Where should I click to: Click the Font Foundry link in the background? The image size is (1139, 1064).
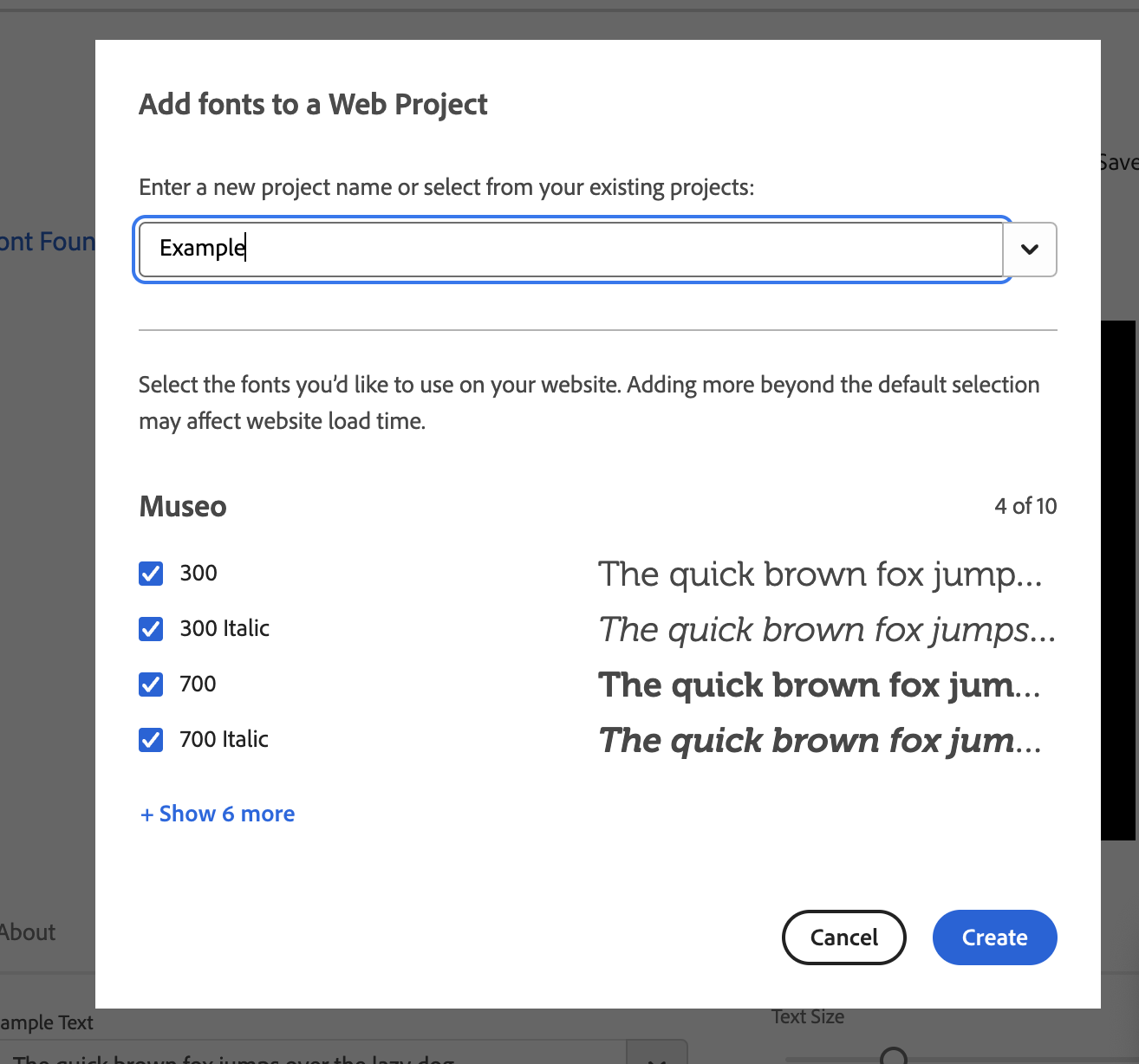pos(47,242)
